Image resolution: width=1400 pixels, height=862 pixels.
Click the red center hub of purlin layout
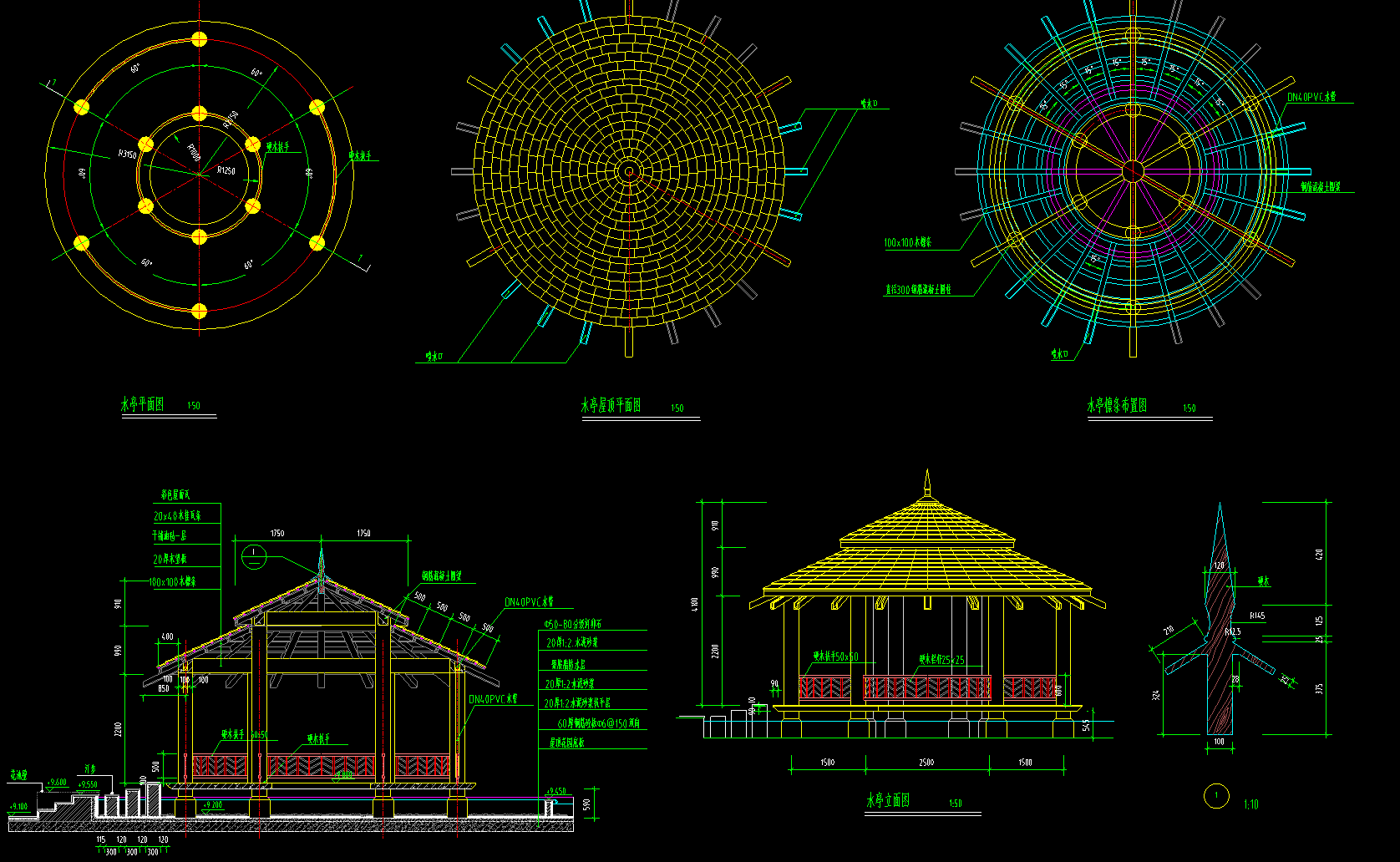click(1133, 171)
